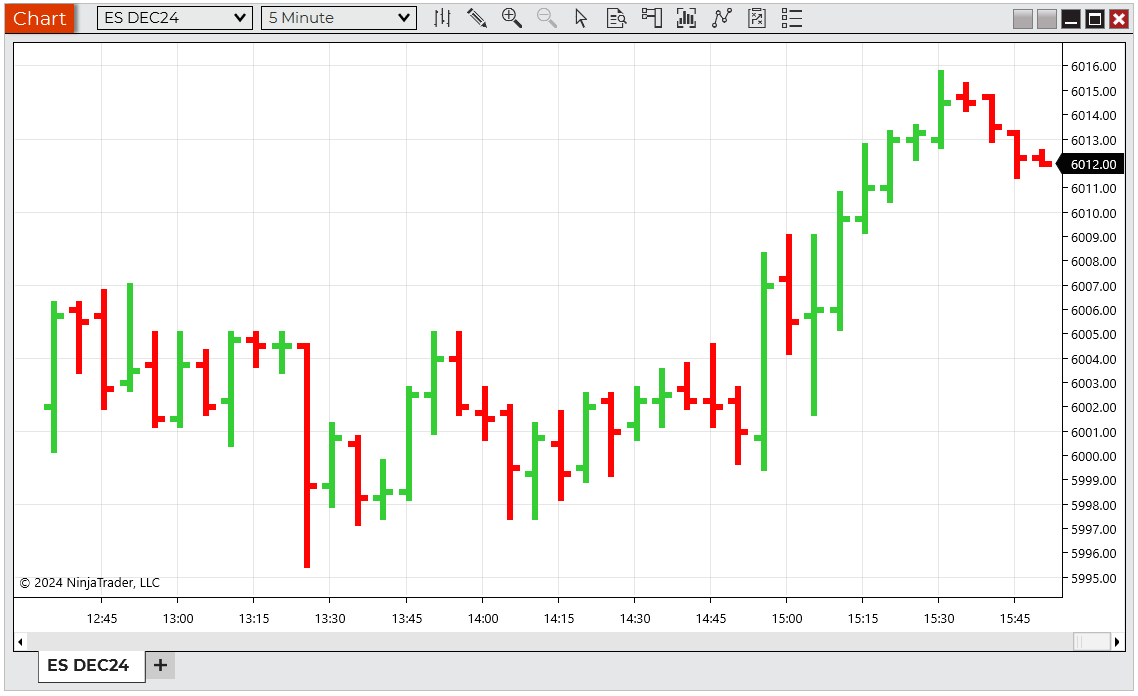1138x696 pixels.
Task: Click the first gray link button
Action: point(1023,19)
